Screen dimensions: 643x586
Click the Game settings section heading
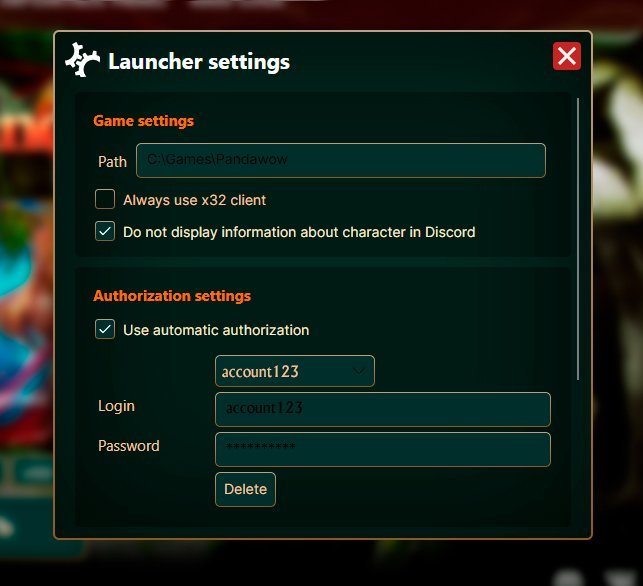tap(144, 121)
